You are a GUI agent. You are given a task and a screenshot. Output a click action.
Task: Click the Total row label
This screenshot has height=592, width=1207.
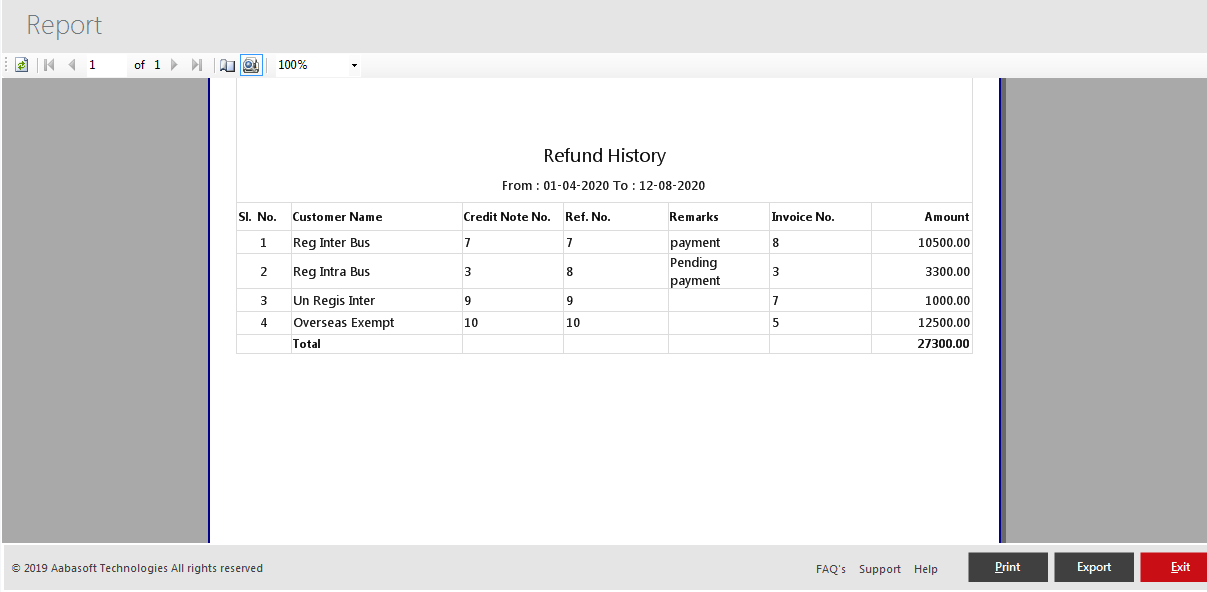point(307,344)
